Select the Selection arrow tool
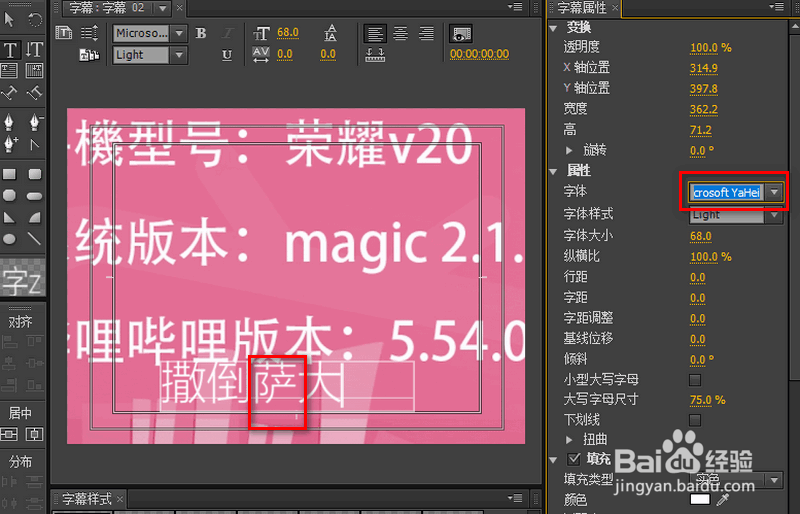800x514 pixels. point(9,20)
